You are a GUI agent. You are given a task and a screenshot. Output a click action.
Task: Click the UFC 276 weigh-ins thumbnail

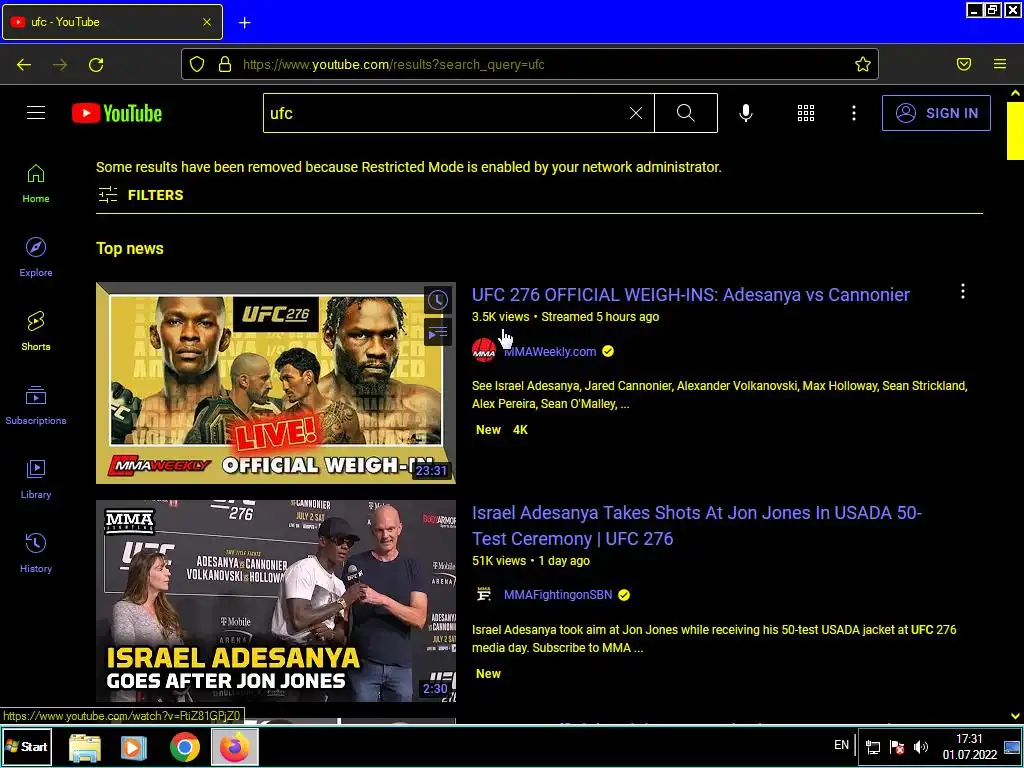click(276, 383)
